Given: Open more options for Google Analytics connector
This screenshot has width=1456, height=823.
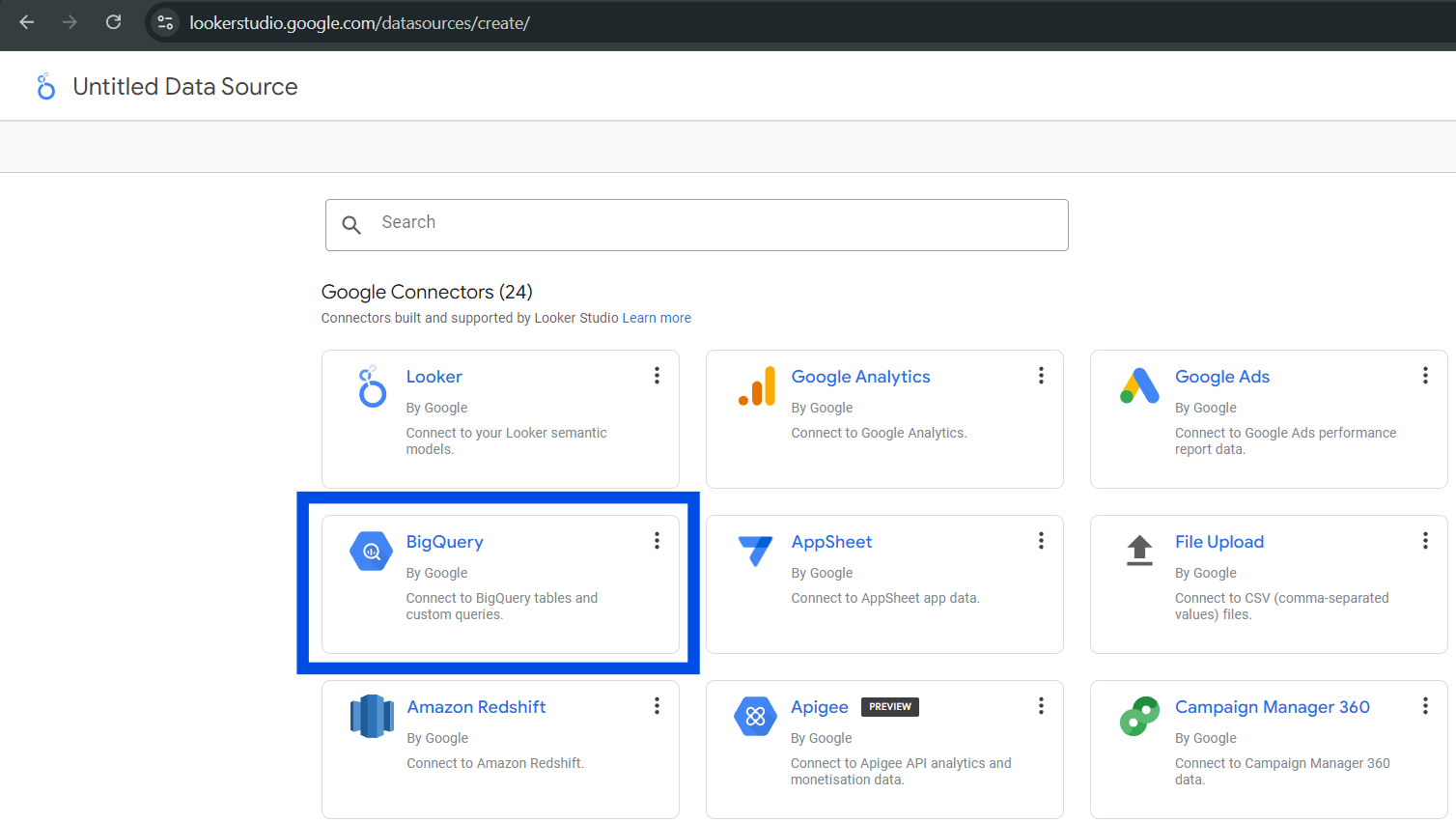Looking at the screenshot, I should point(1041,376).
